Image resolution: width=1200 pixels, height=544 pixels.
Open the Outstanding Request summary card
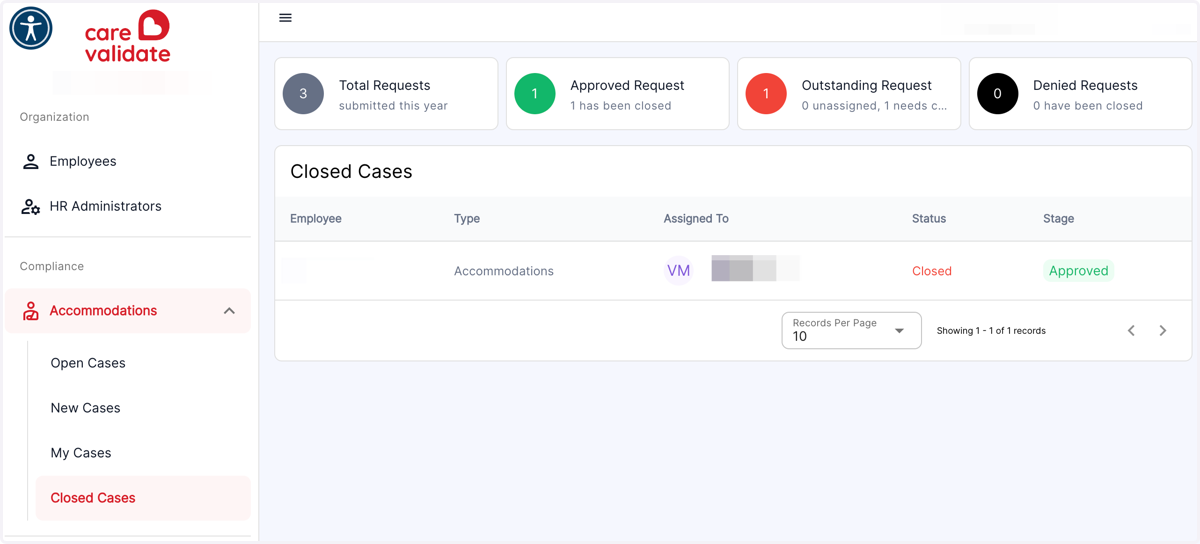pos(849,94)
